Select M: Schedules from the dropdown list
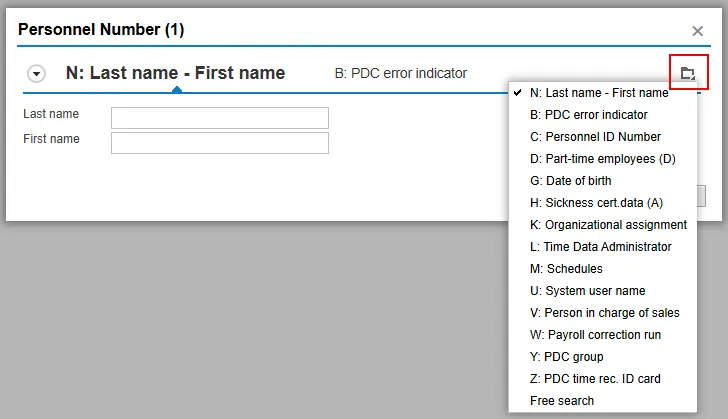The image size is (728, 419). (x=566, y=269)
